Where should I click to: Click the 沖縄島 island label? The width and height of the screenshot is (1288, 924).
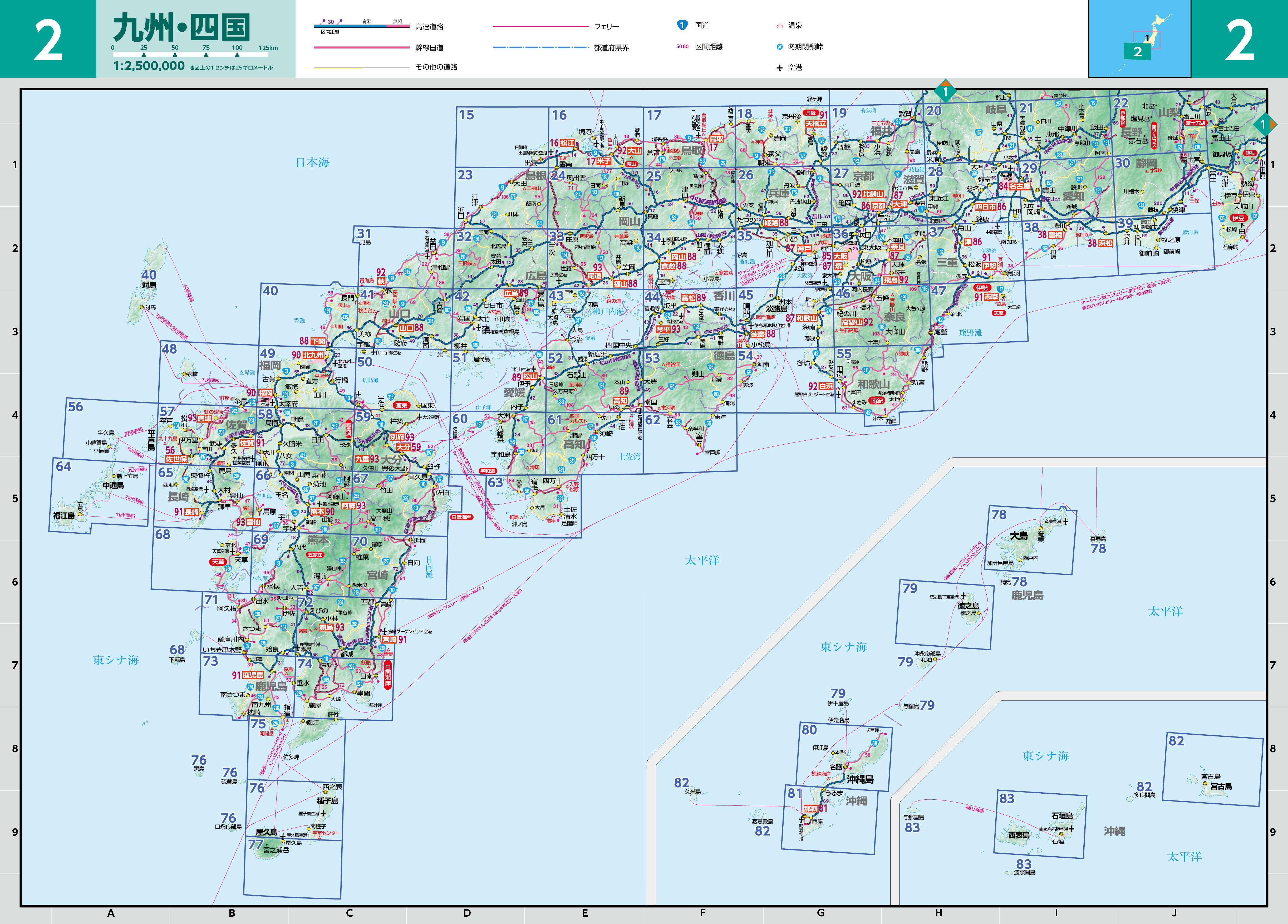tap(860, 779)
